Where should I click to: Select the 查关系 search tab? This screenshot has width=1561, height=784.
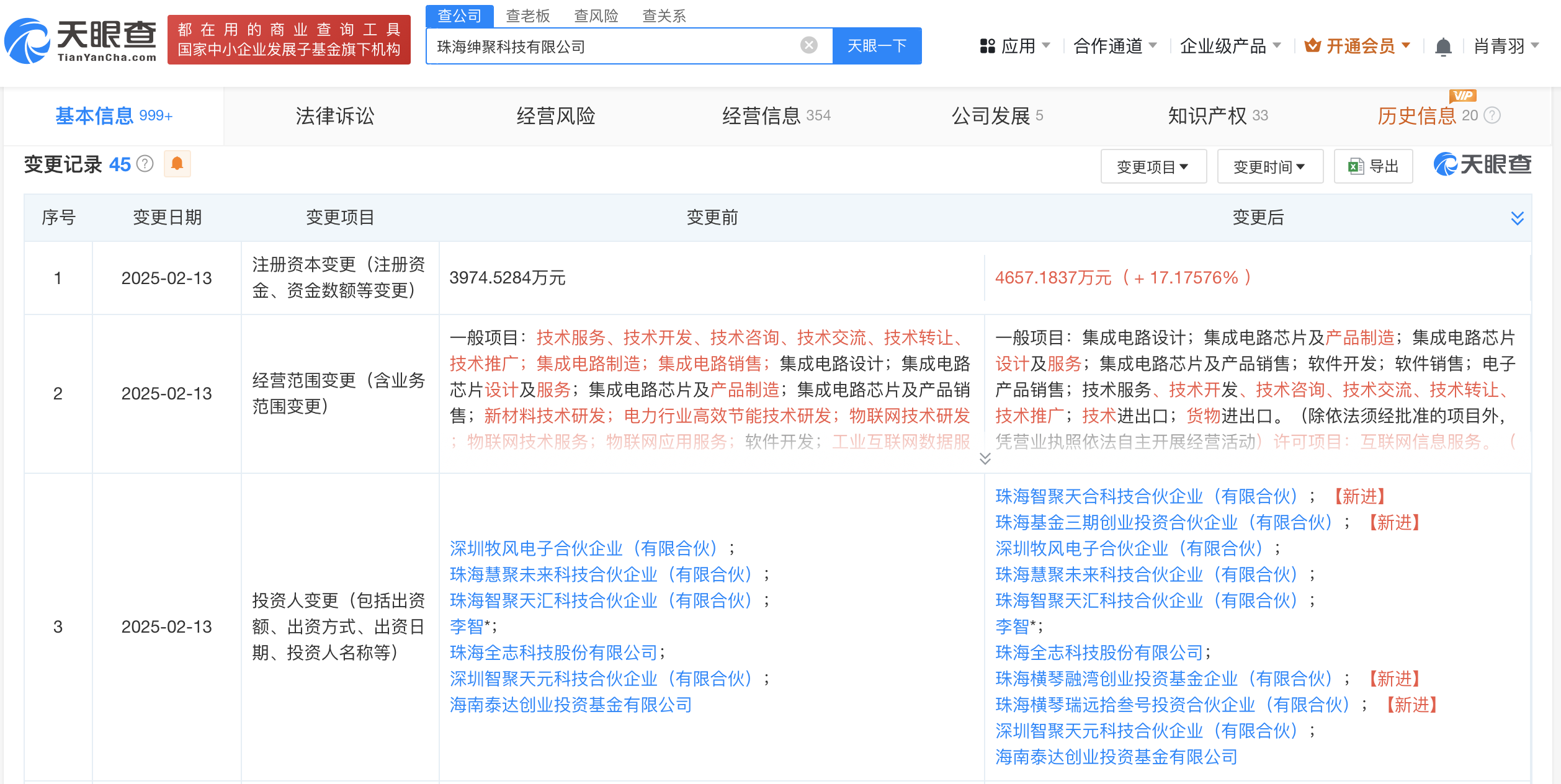coord(664,16)
